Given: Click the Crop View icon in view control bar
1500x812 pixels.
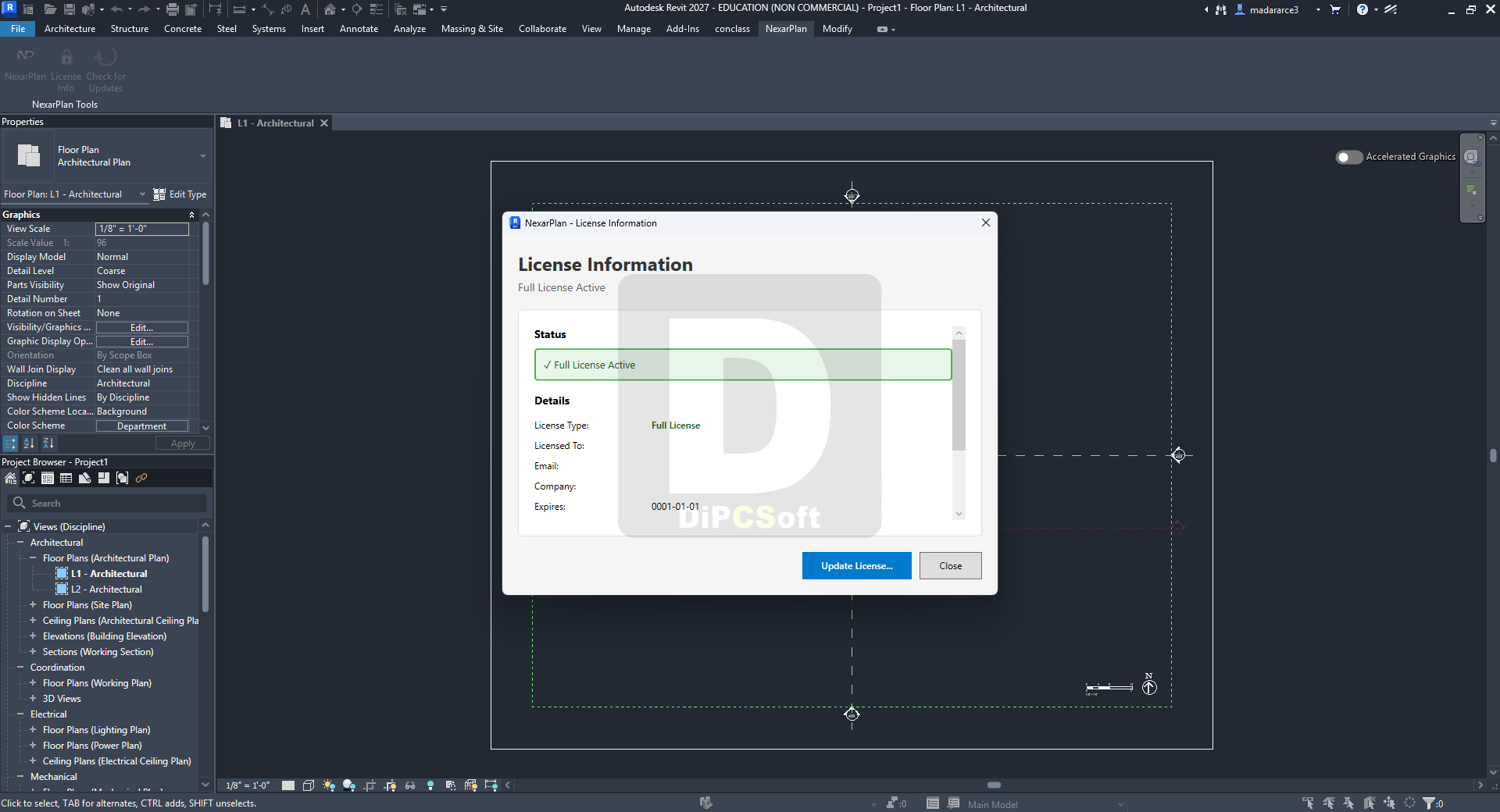Looking at the screenshot, I should pos(370,785).
